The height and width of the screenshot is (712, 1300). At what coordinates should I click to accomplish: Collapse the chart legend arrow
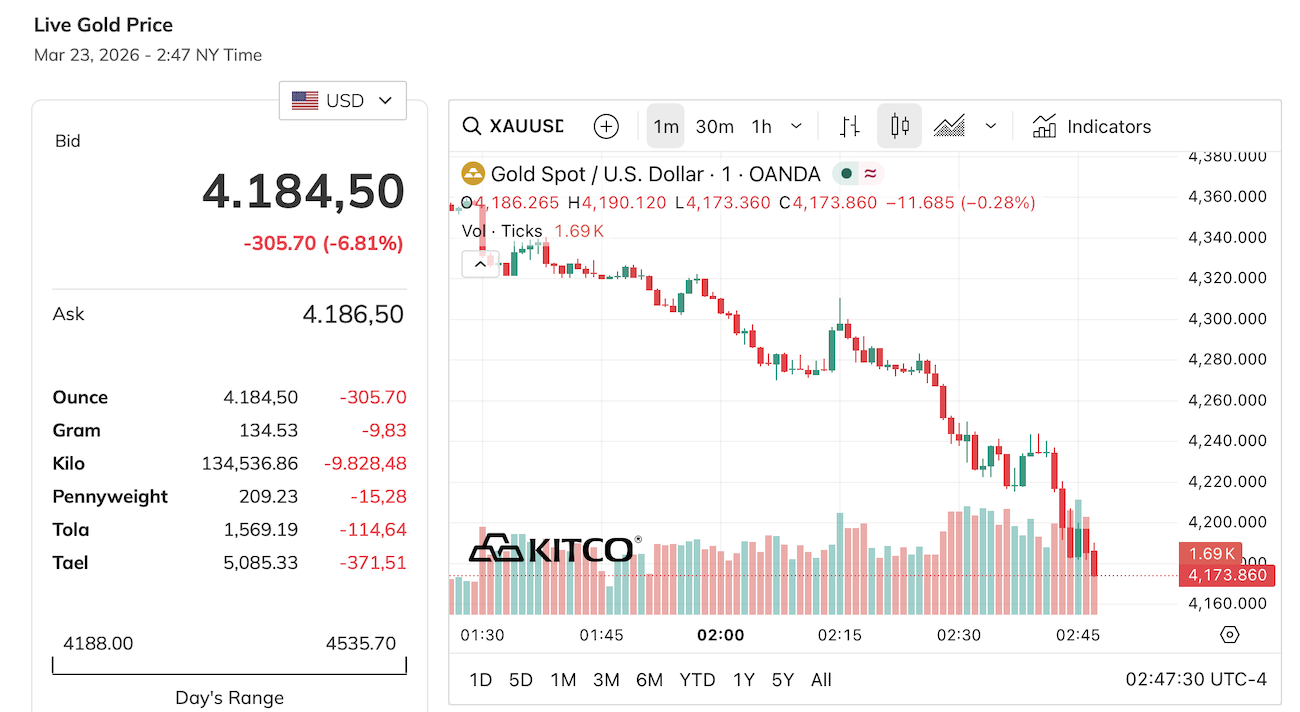click(x=480, y=264)
